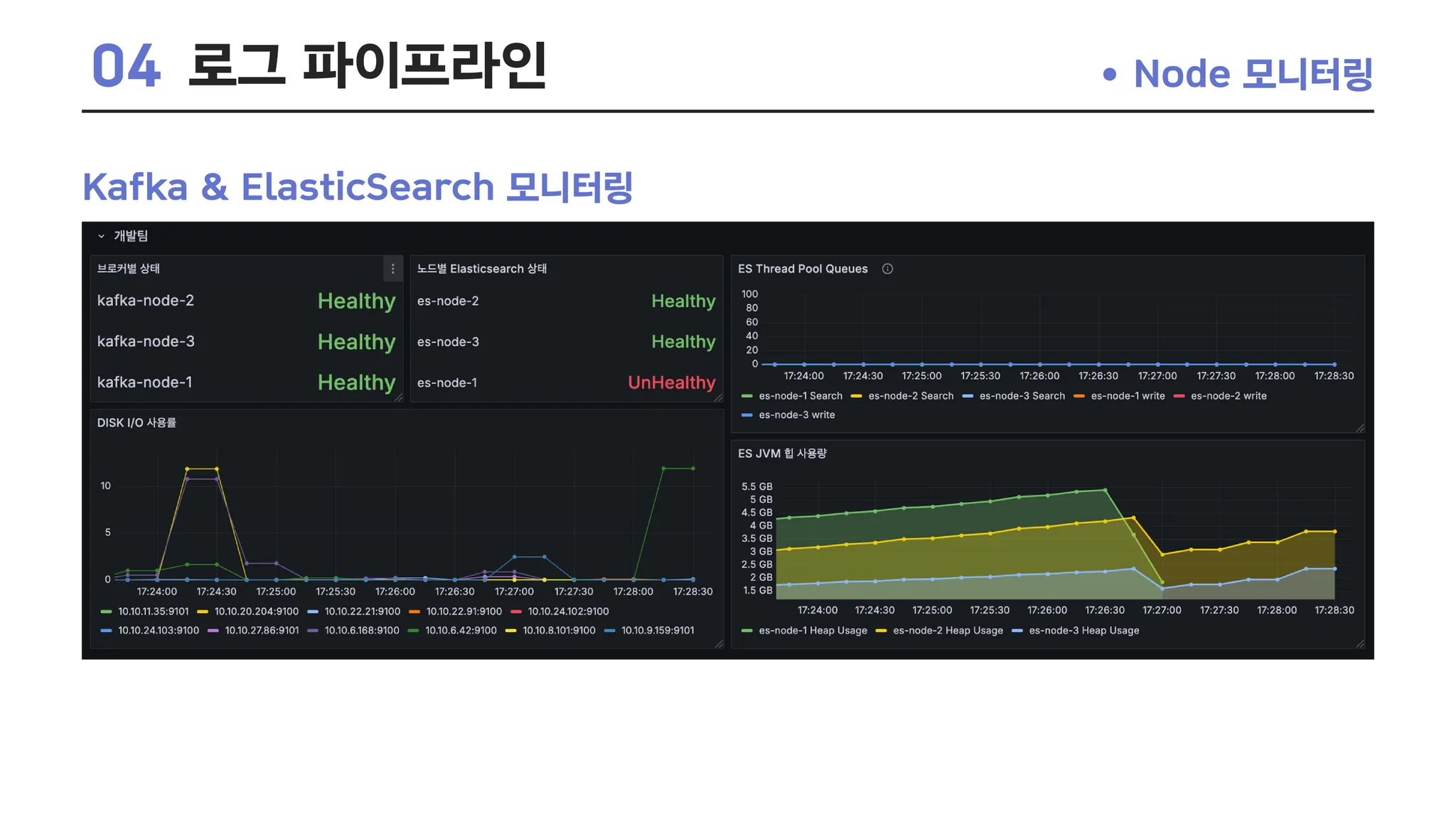Click the 개발팀 row title
This screenshot has height=819, width=1456.
[x=131, y=236]
